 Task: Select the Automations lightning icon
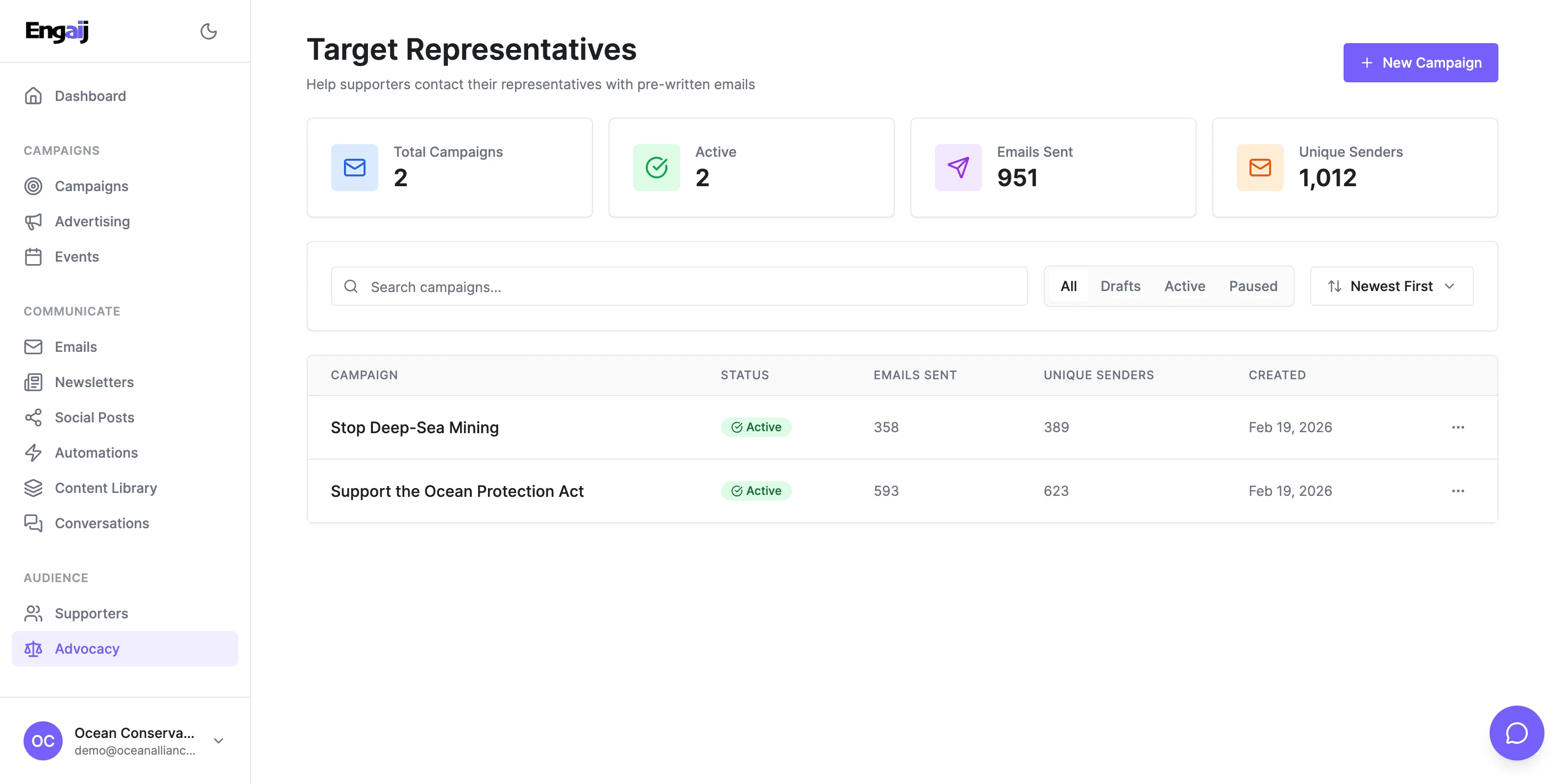(33, 453)
